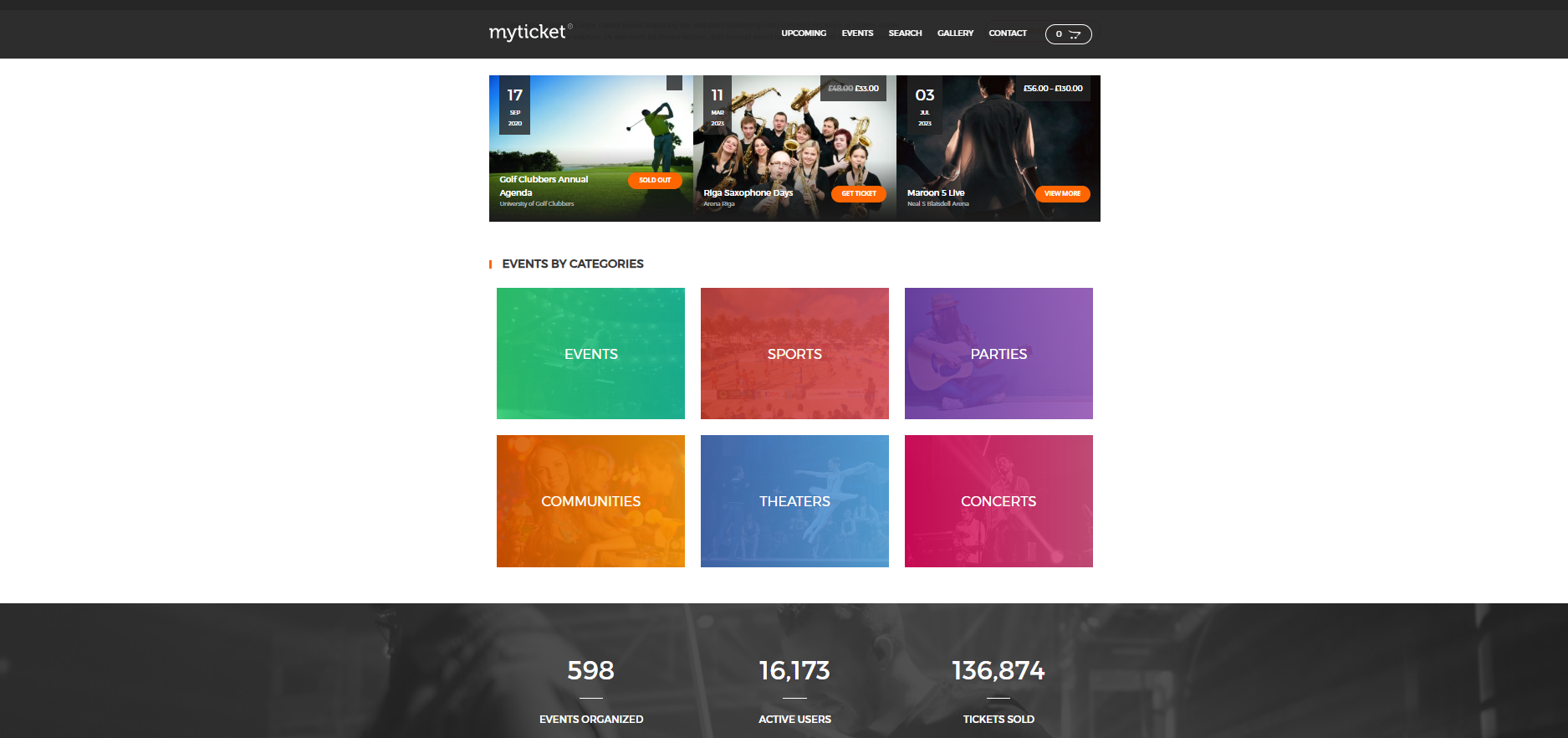Image resolution: width=1568 pixels, height=738 pixels.
Task: Click the 17 SEP date badge
Action: click(514, 105)
